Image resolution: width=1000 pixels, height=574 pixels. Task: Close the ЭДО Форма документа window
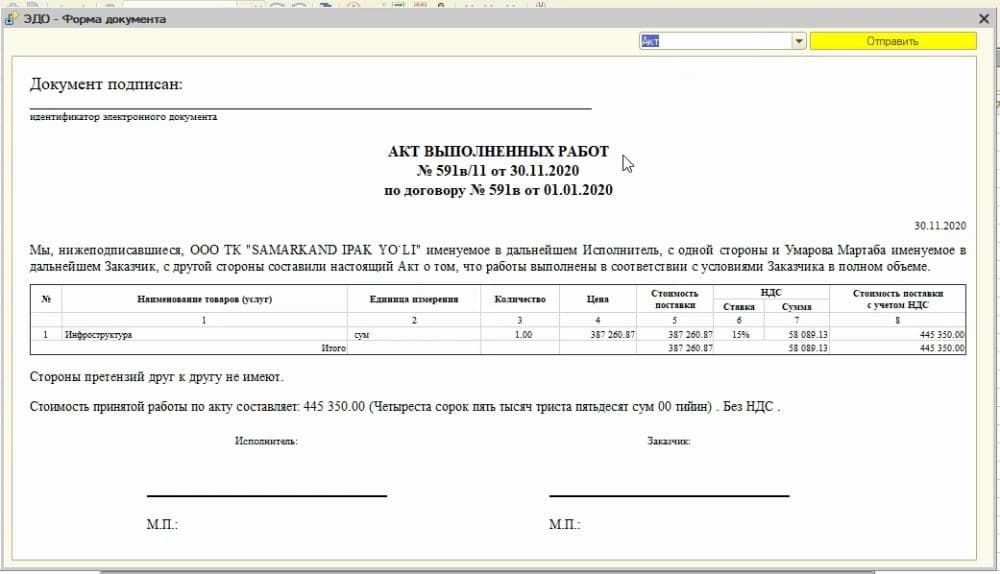(x=984, y=19)
